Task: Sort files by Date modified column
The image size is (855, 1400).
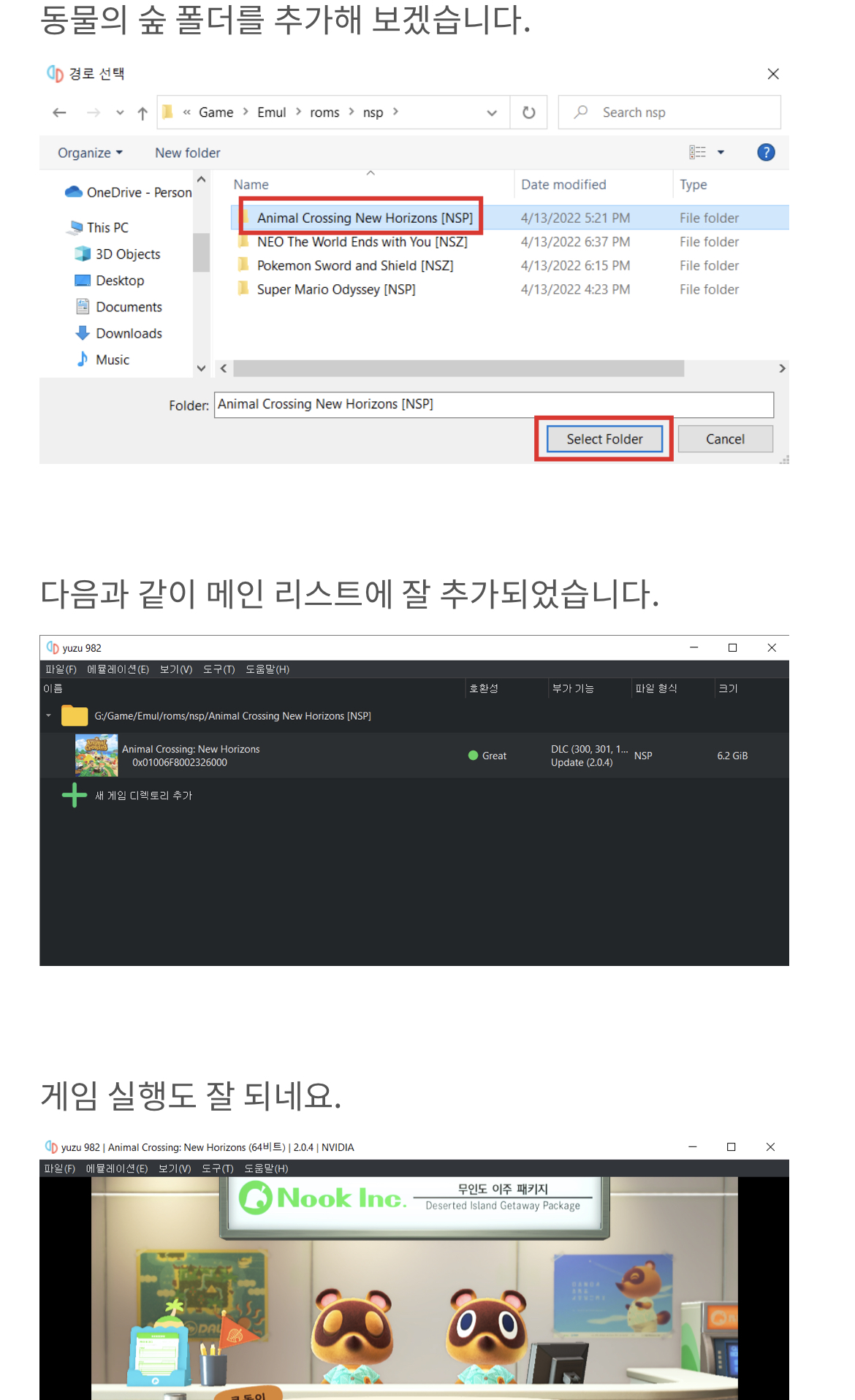Action: coord(563,185)
